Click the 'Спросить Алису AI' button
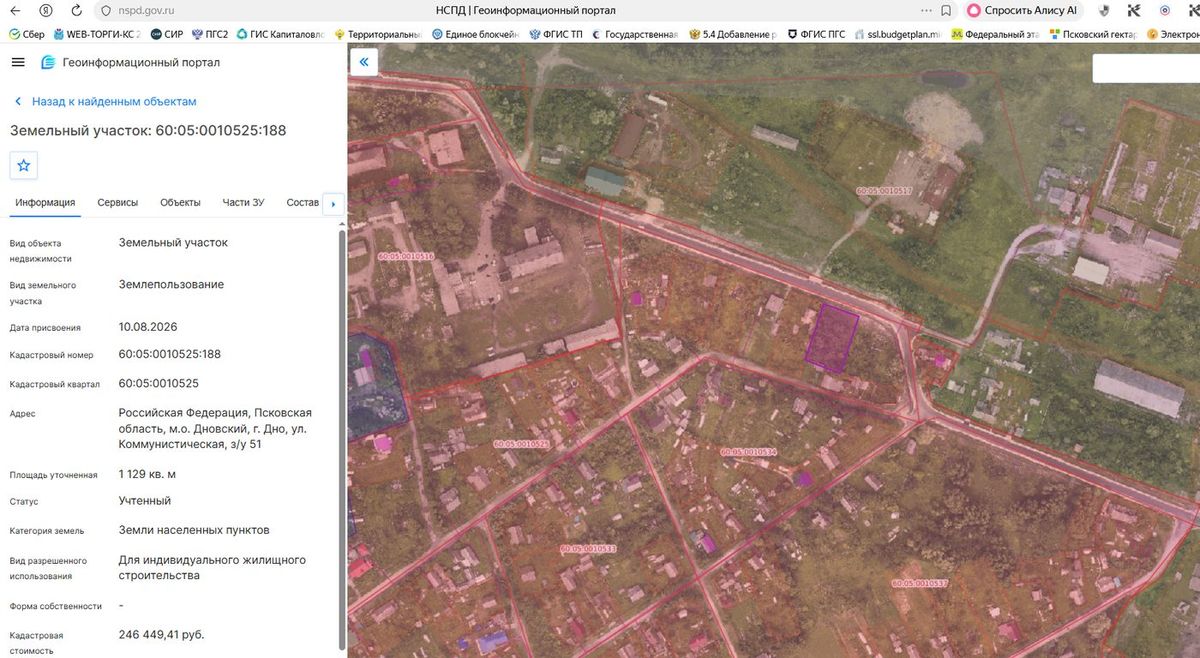 pos(1022,10)
